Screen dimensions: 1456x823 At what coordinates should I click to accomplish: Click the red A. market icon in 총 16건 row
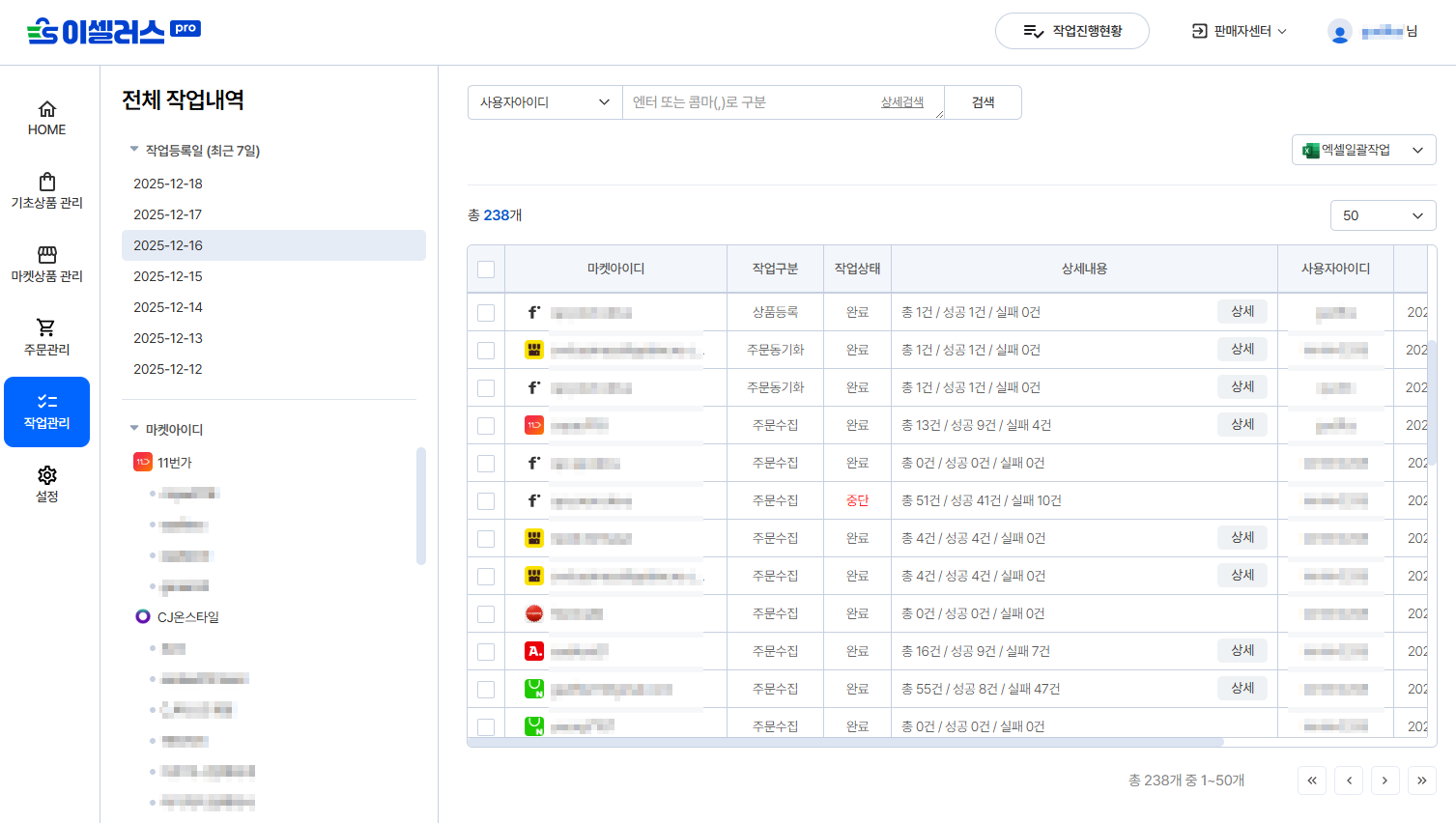[x=534, y=651]
